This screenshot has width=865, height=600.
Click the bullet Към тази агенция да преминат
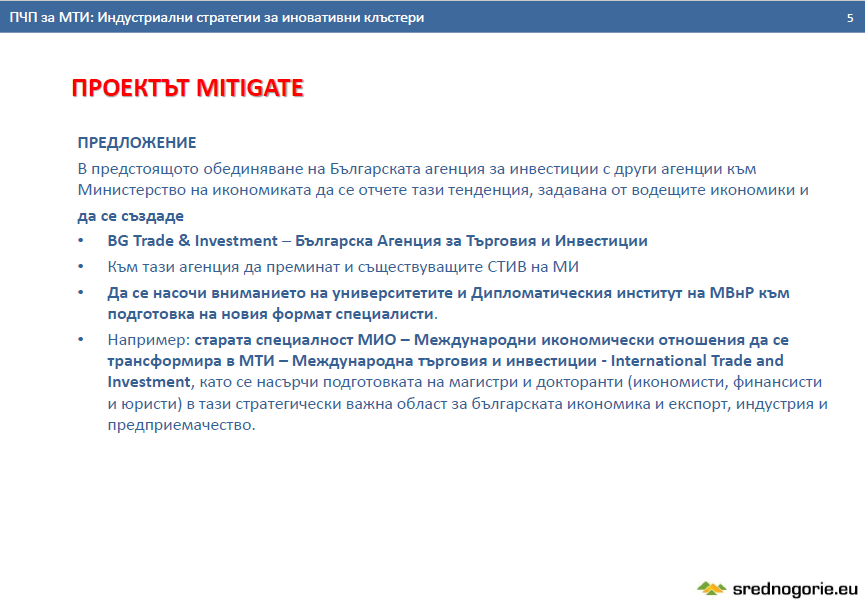tap(343, 267)
